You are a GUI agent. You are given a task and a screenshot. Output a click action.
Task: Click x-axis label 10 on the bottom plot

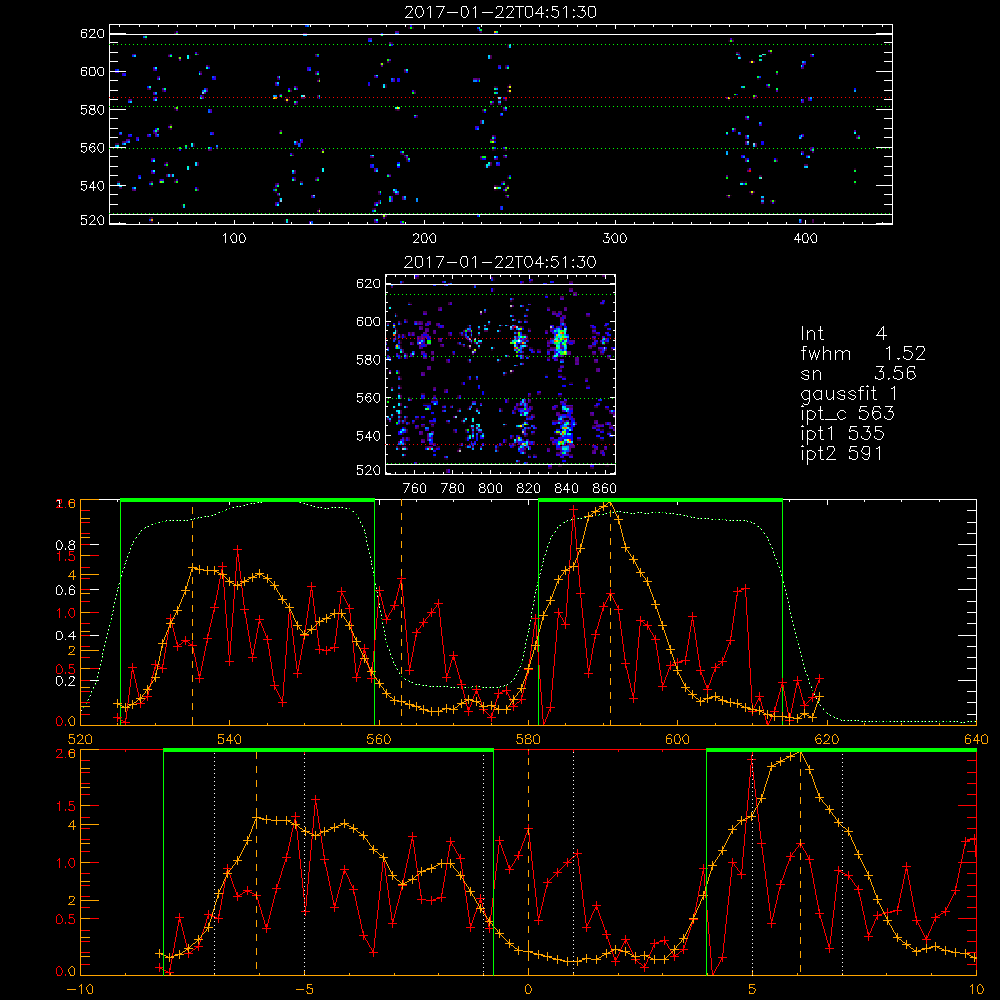click(x=976, y=989)
